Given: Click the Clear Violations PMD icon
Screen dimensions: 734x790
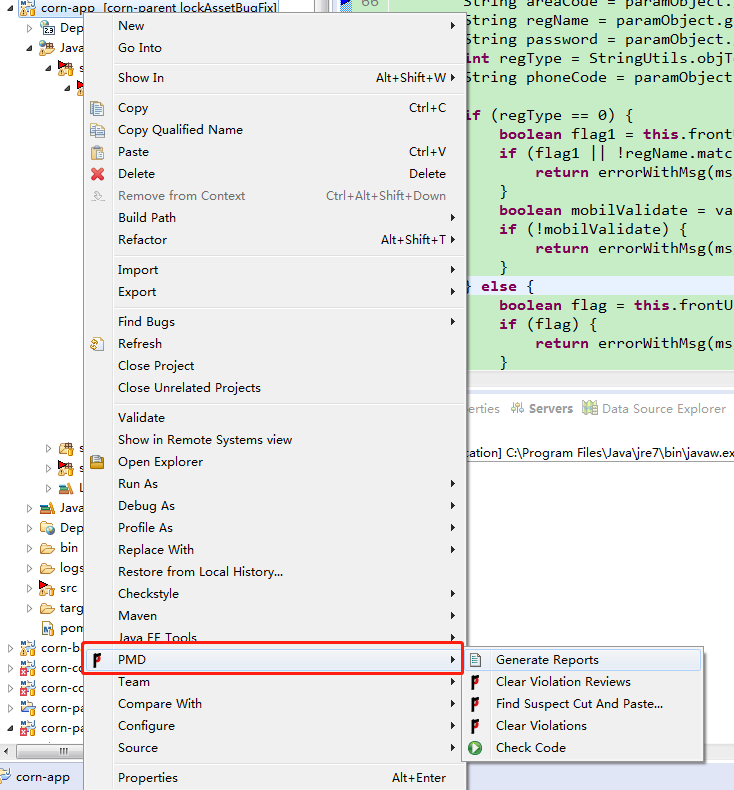Looking at the screenshot, I should 475,726.
